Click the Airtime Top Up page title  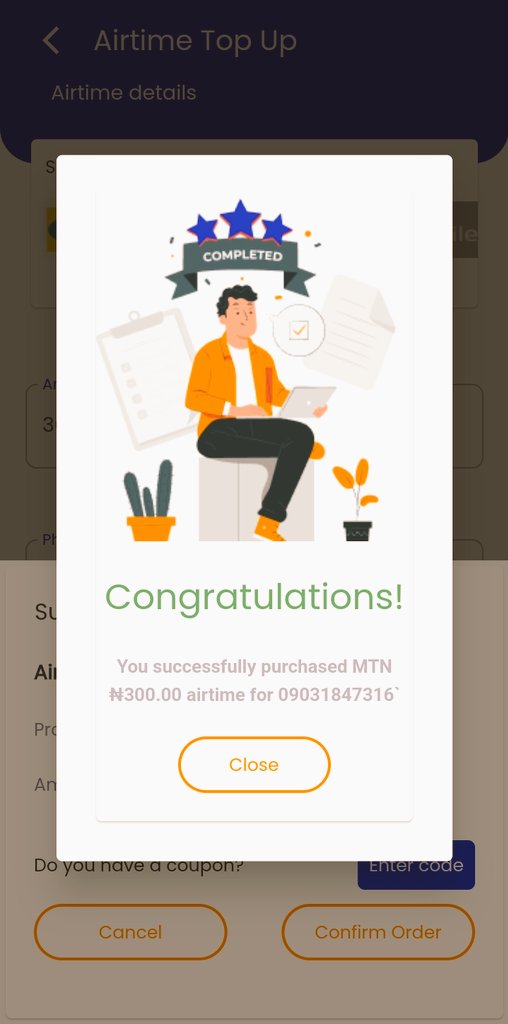(195, 40)
